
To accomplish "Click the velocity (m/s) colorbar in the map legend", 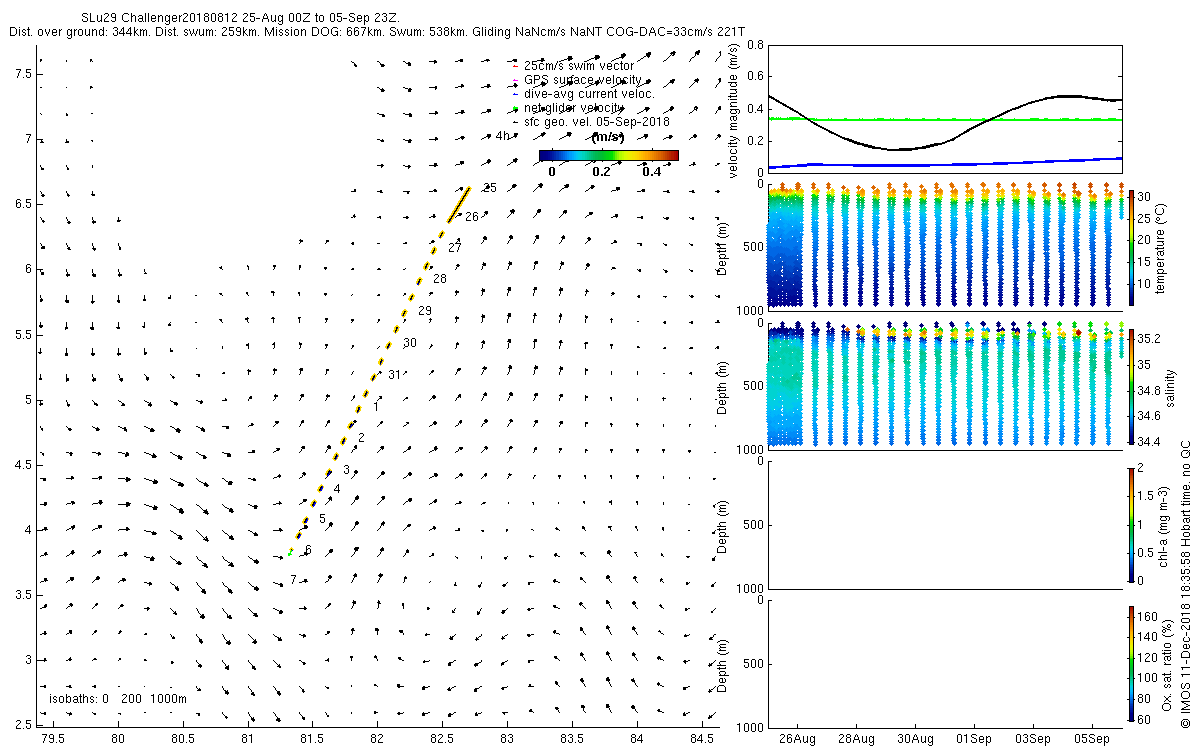I will 608,155.
